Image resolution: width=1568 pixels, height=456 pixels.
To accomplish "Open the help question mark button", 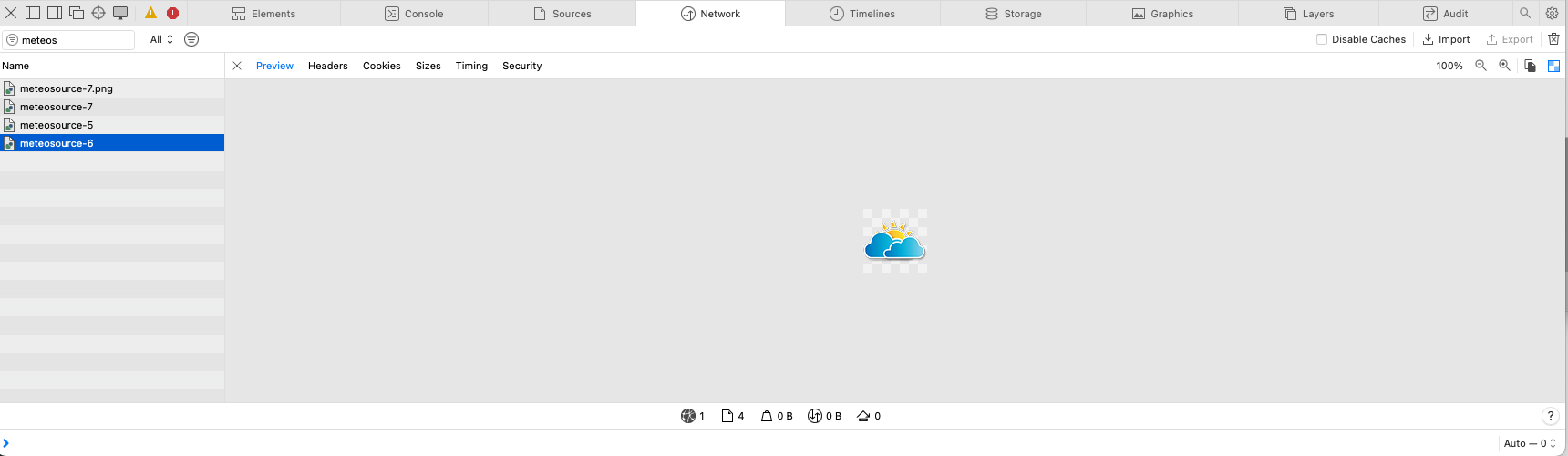I will [x=1551, y=416].
